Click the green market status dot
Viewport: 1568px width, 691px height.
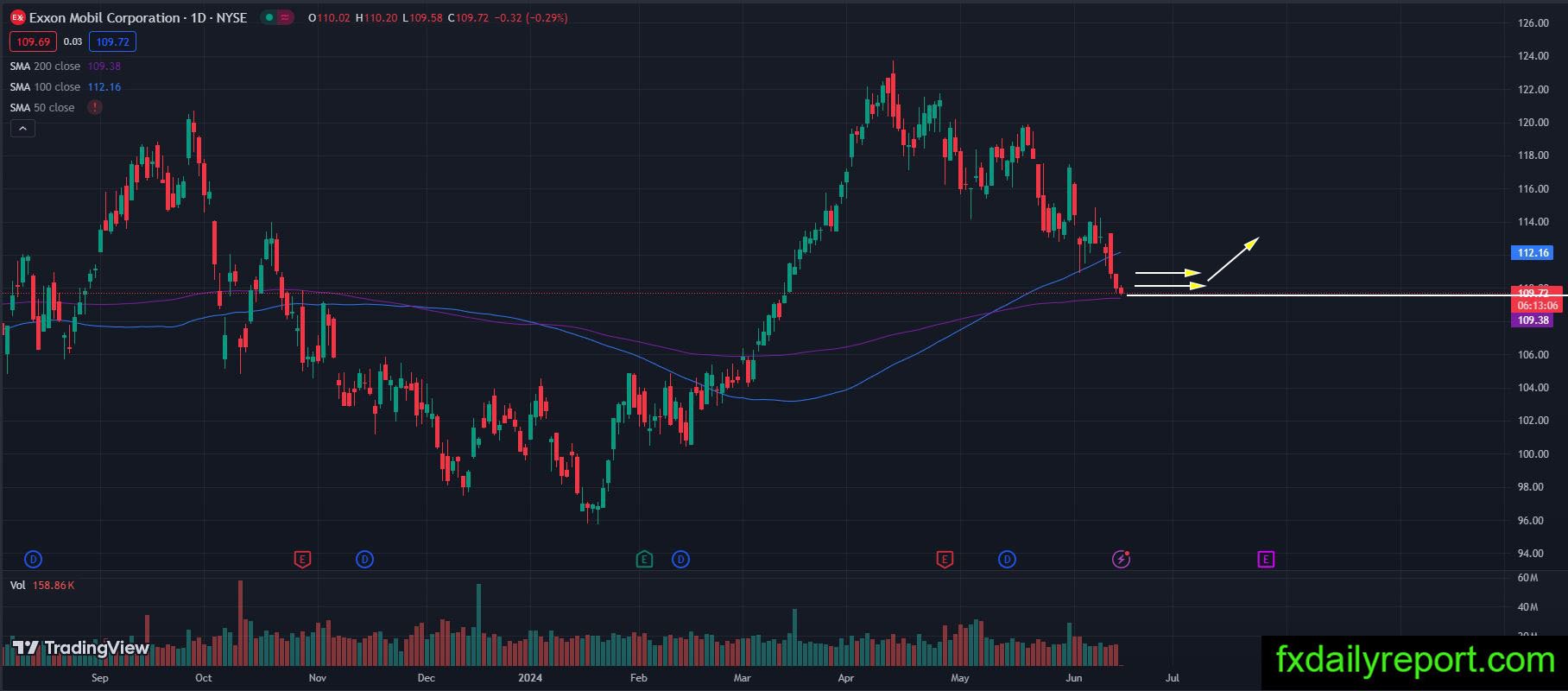pyautogui.click(x=269, y=17)
